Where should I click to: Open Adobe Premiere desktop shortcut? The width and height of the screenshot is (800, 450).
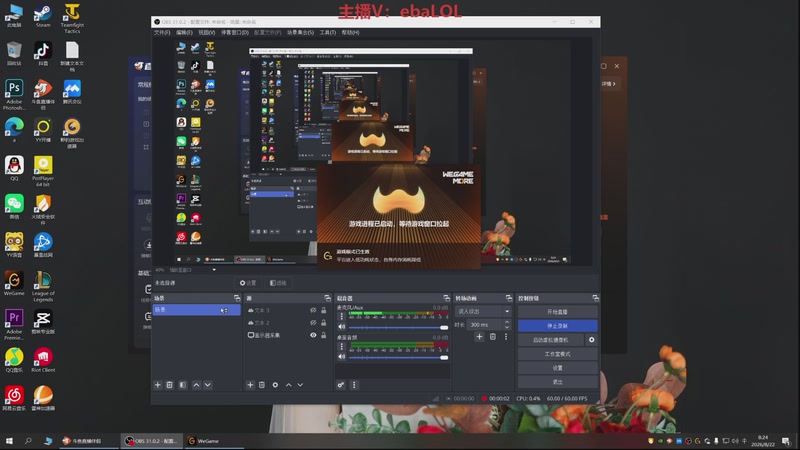pyautogui.click(x=14, y=324)
